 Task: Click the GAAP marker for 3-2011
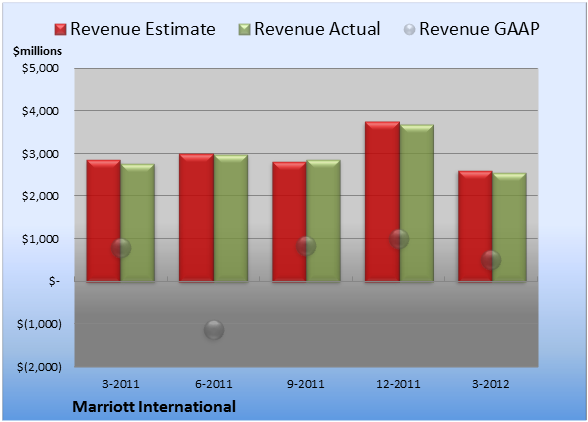(x=121, y=248)
